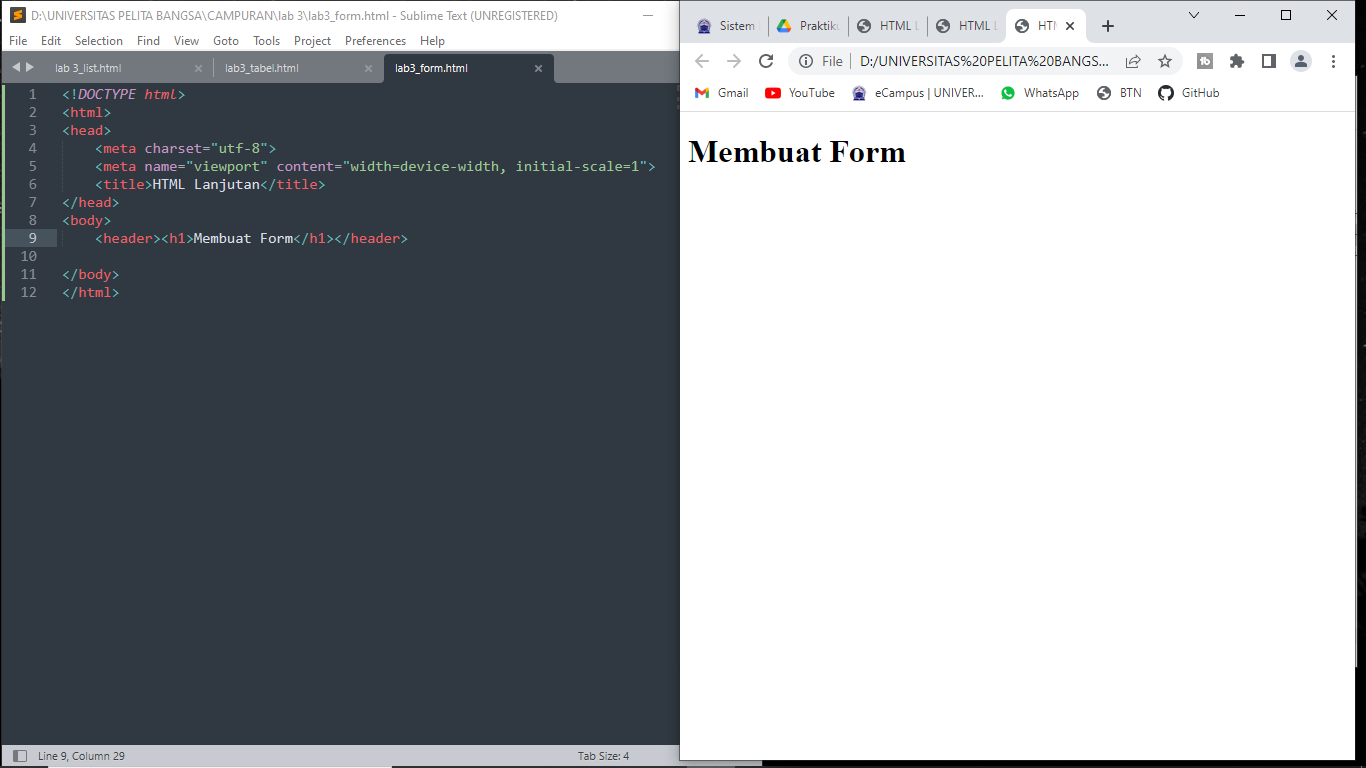This screenshot has height=768, width=1366.
Task: Open the Preferences menu in Sublime Text
Action: 375,41
